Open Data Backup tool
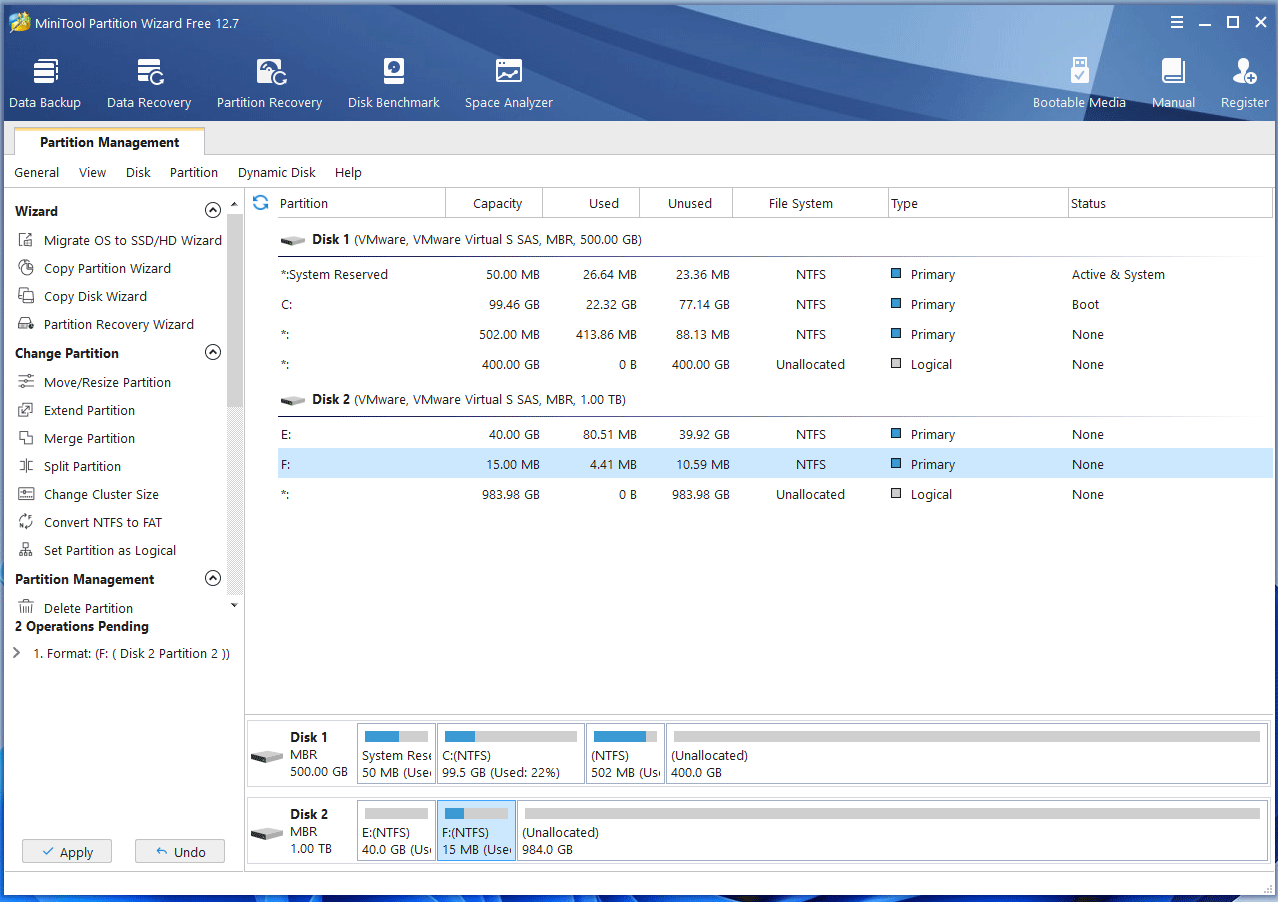 [x=45, y=84]
